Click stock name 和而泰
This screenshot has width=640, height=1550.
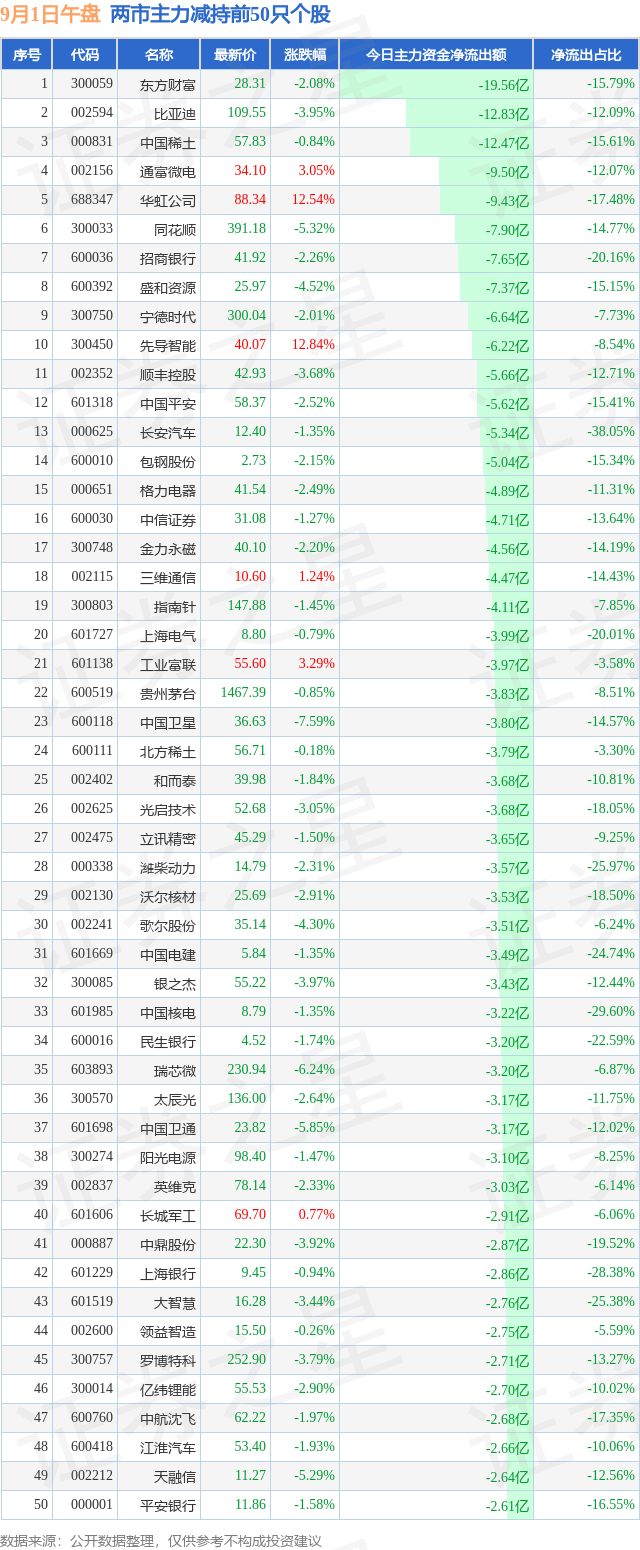pyautogui.click(x=176, y=780)
